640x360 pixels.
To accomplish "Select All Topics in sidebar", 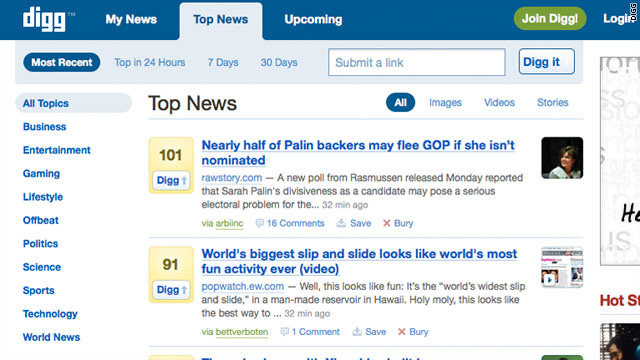I will pyautogui.click(x=73, y=103).
